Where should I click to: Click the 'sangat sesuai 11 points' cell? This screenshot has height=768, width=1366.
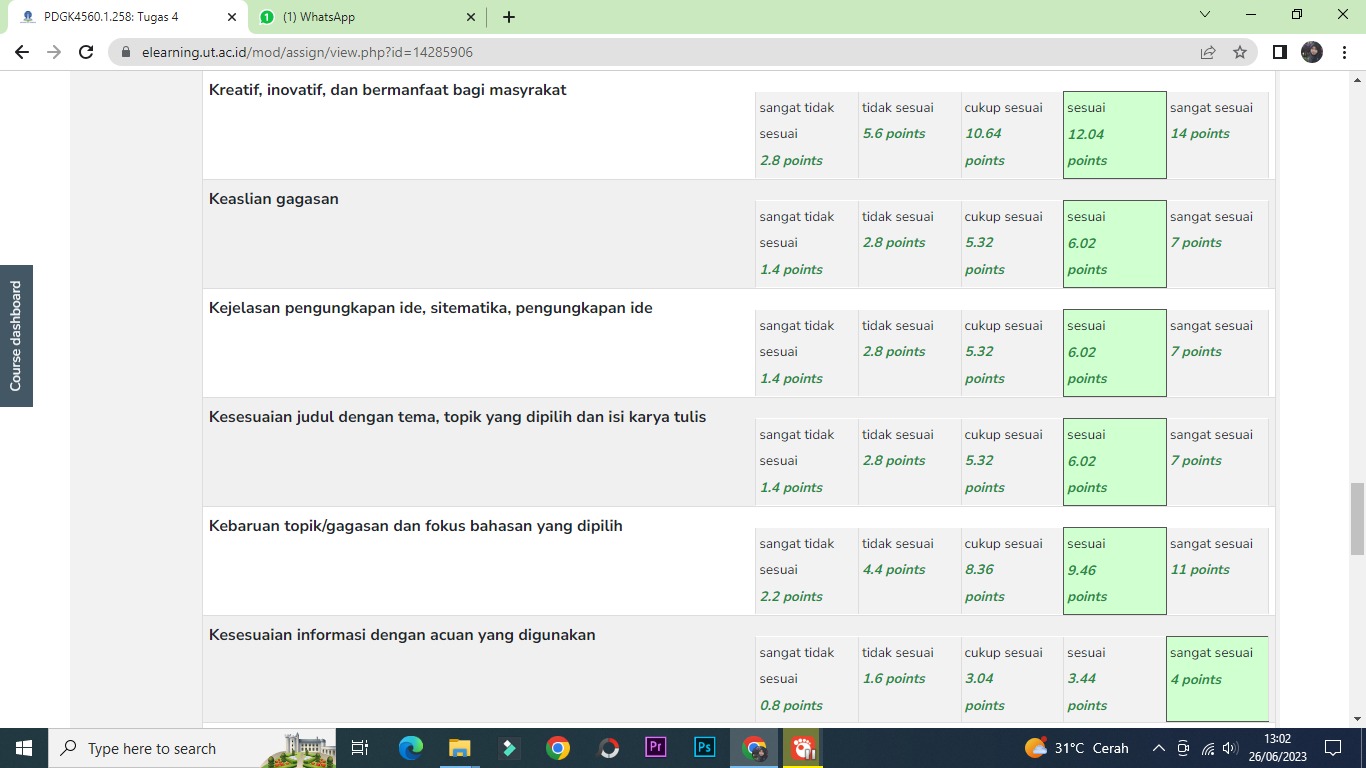click(x=1217, y=571)
